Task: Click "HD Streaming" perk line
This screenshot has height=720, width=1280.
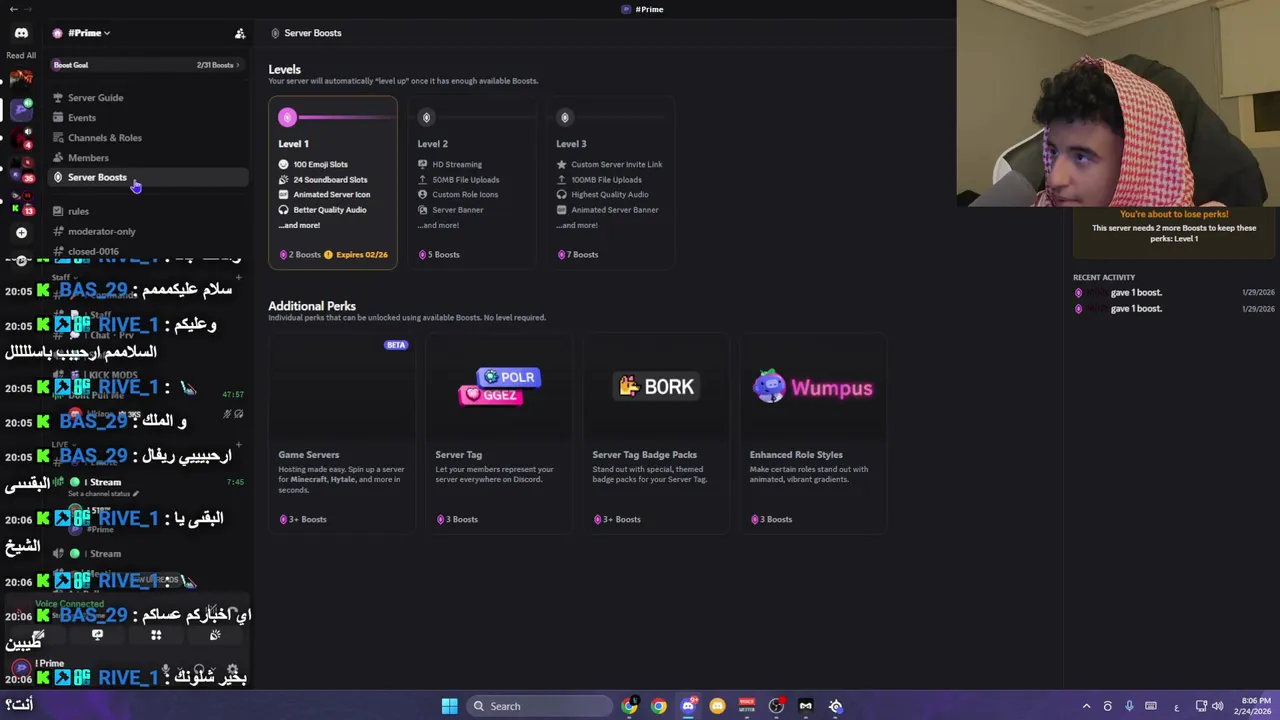Action: click(457, 164)
